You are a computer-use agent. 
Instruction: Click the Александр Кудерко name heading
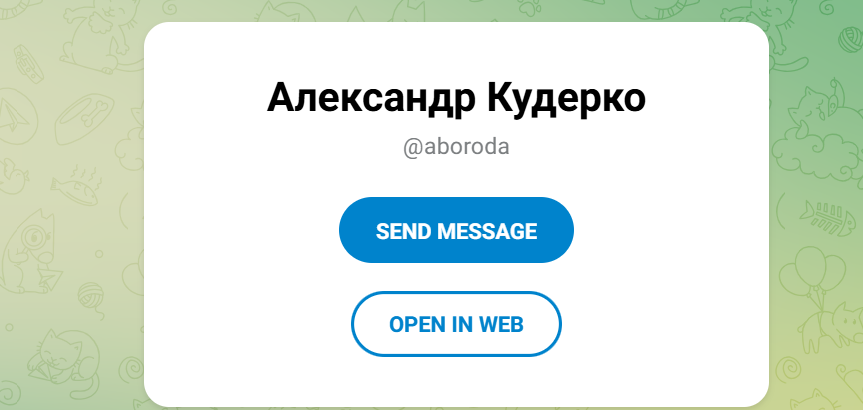pos(456,98)
